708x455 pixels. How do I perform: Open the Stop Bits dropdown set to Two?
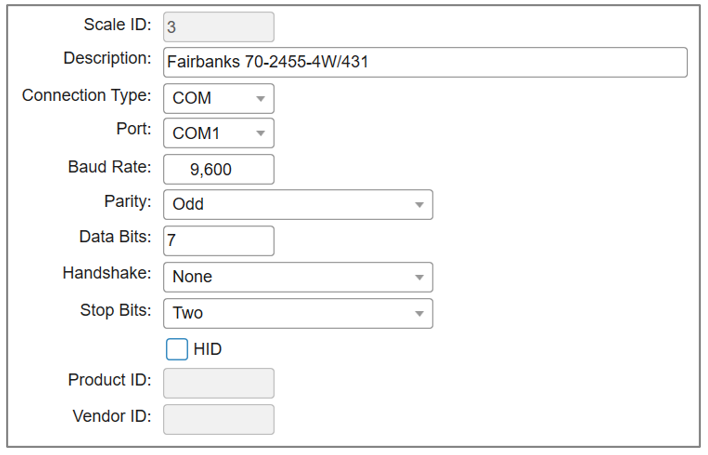click(297, 313)
